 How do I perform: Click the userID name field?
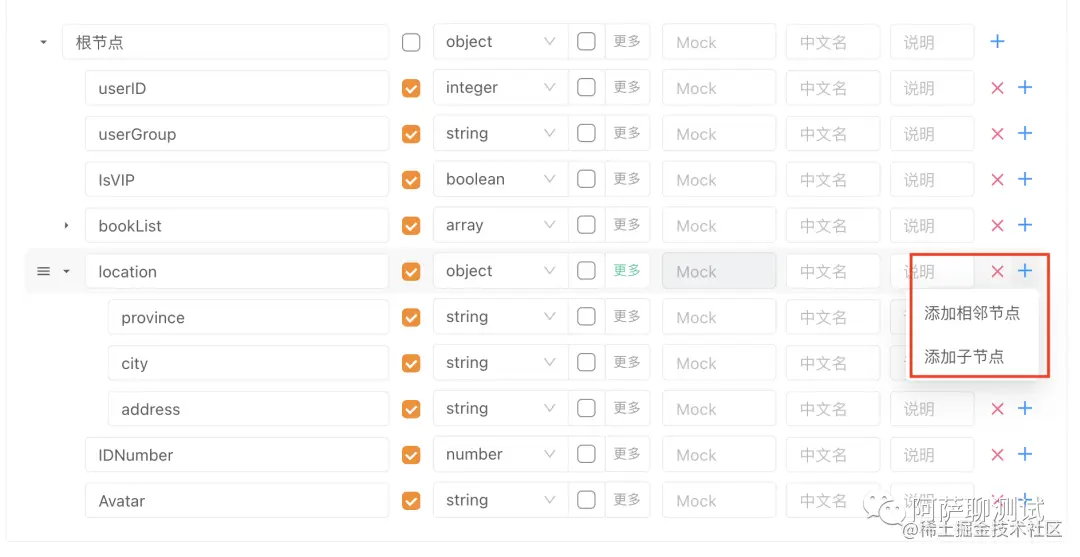[x=237, y=88]
